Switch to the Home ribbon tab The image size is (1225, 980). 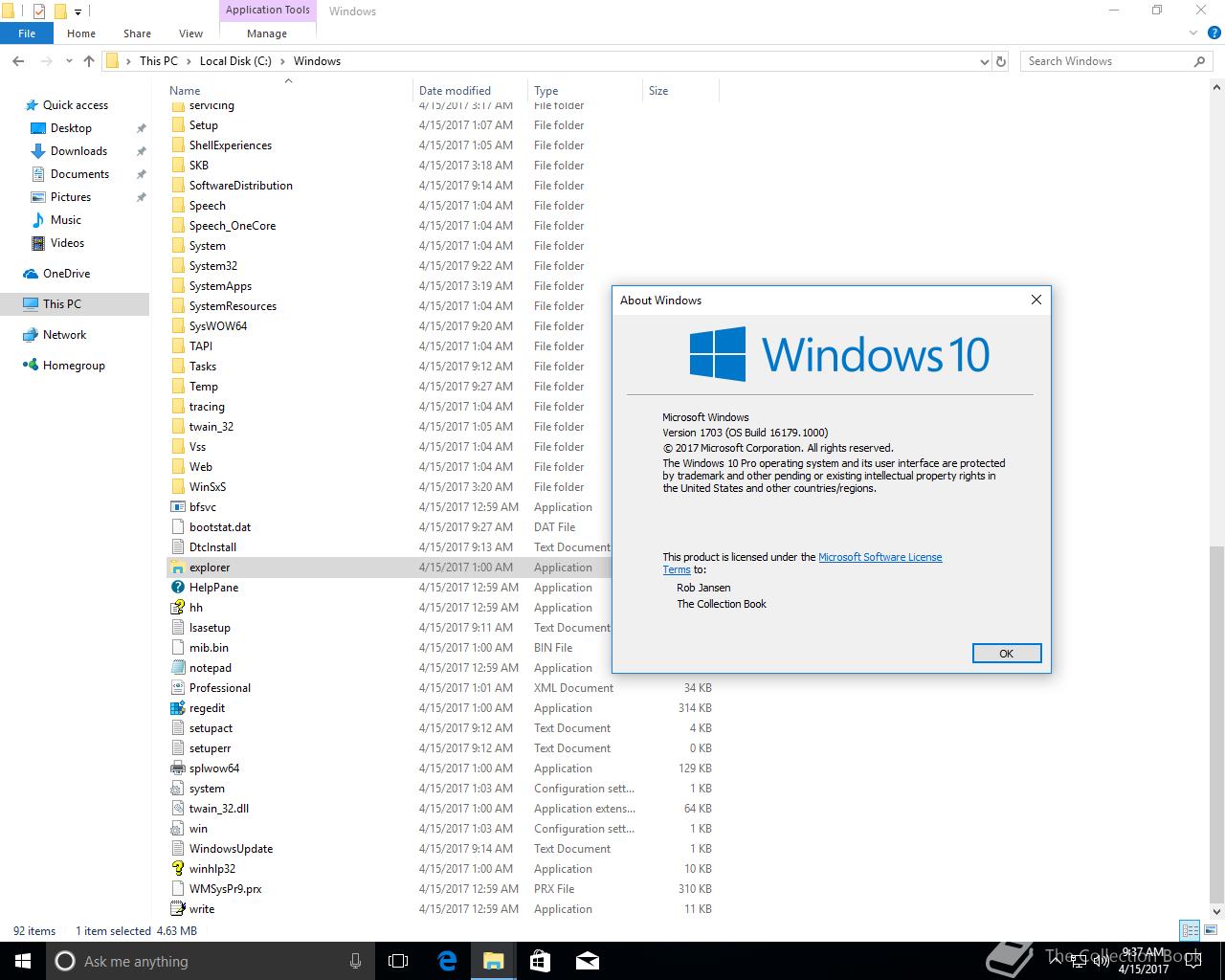click(x=81, y=33)
